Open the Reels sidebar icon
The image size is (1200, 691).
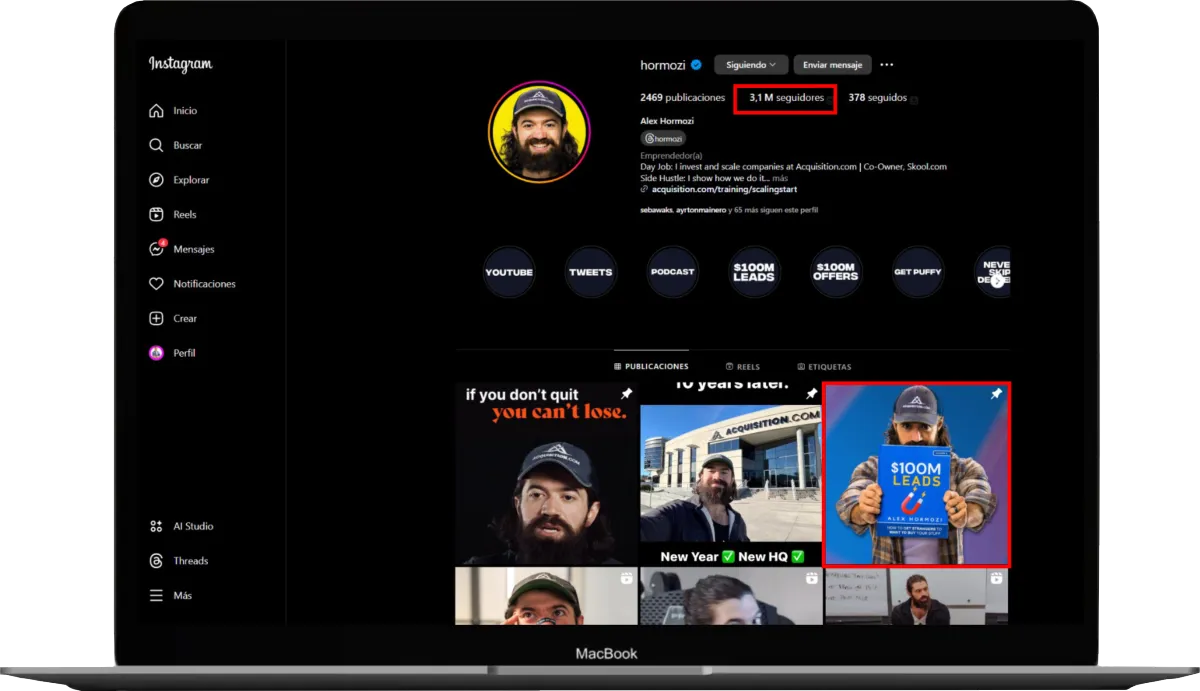(x=156, y=214)
